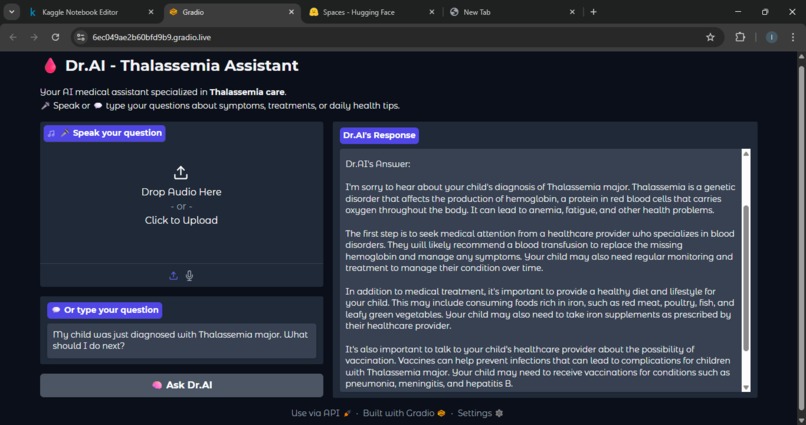Click the Speak your question label
This screenshot has width=806, height=425.
coord(104,133)
